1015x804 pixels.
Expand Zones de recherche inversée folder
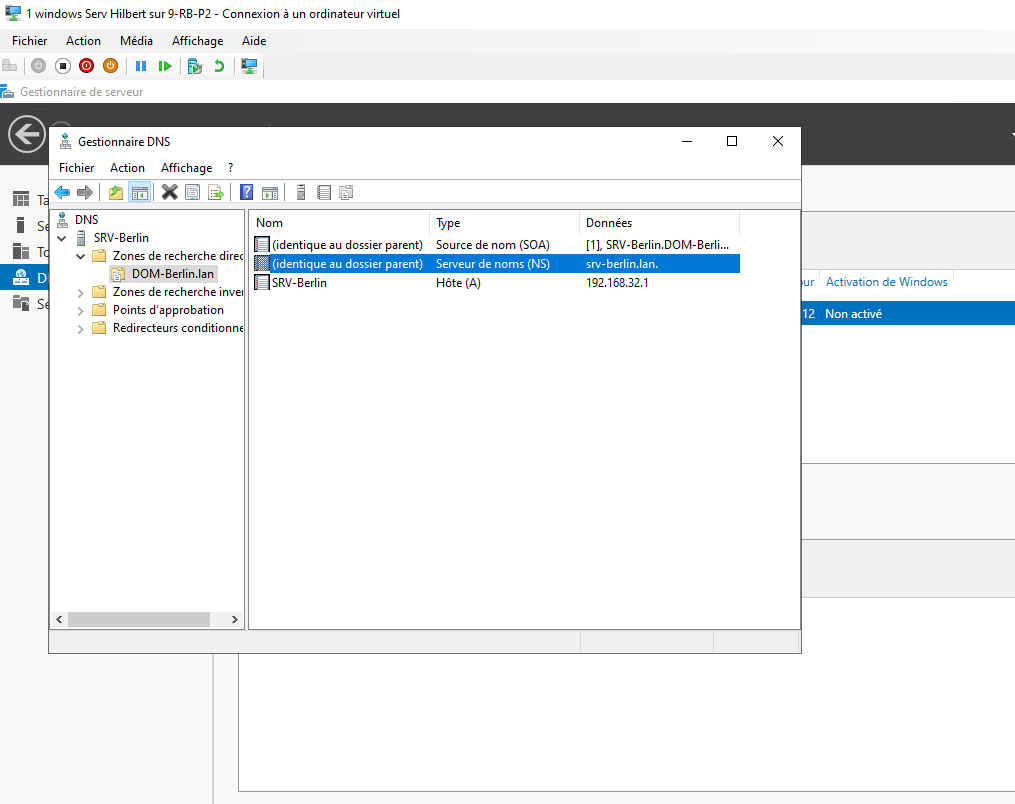(81, 292)
